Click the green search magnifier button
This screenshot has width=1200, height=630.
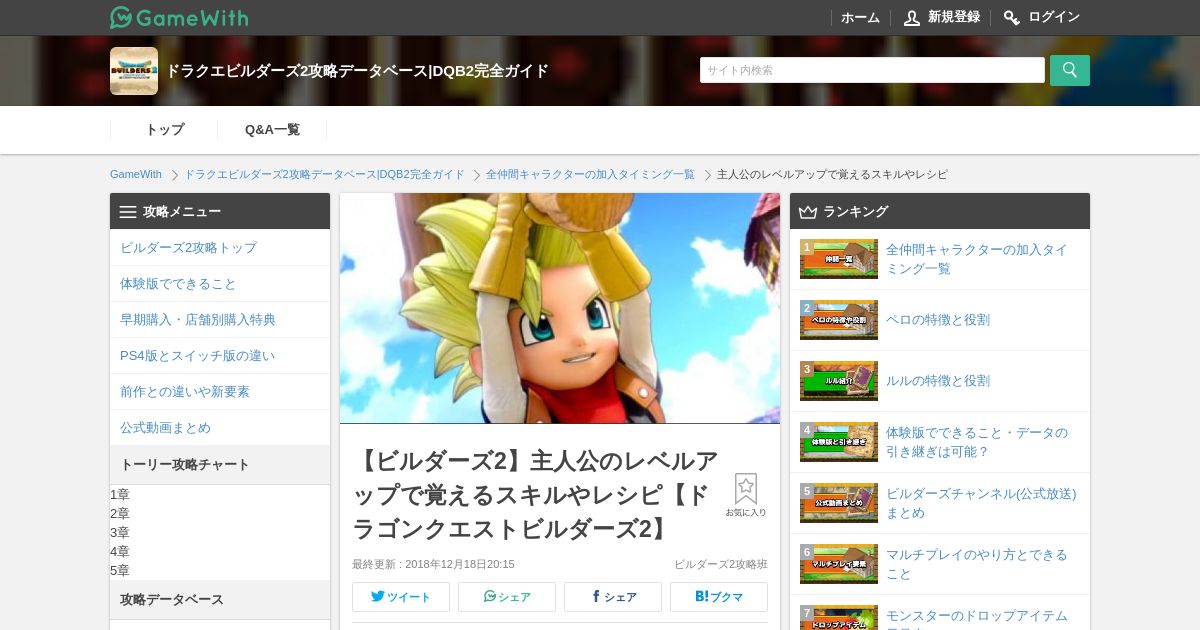pos(1070,70)
